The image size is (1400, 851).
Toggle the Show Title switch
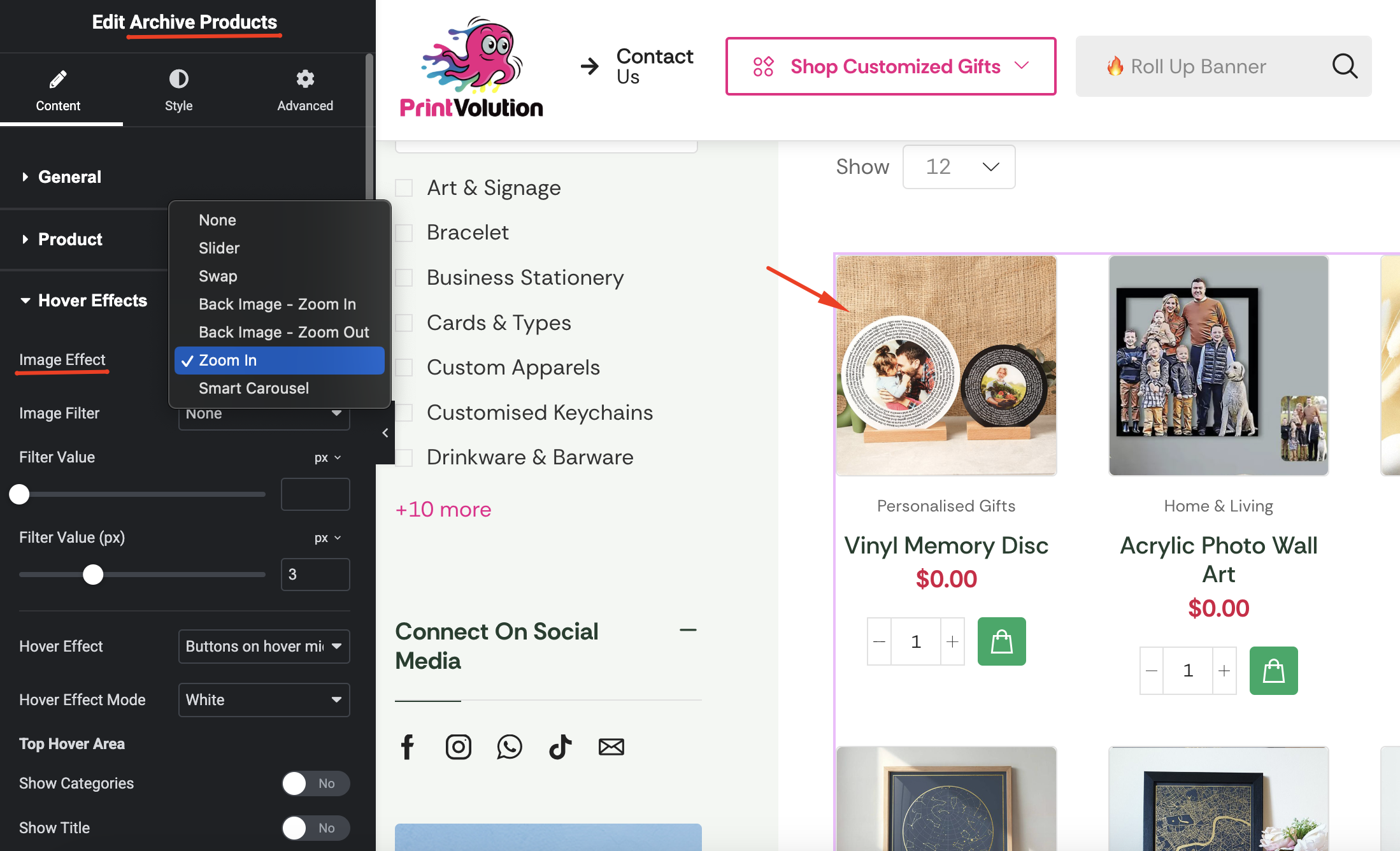tap(316, 828)
